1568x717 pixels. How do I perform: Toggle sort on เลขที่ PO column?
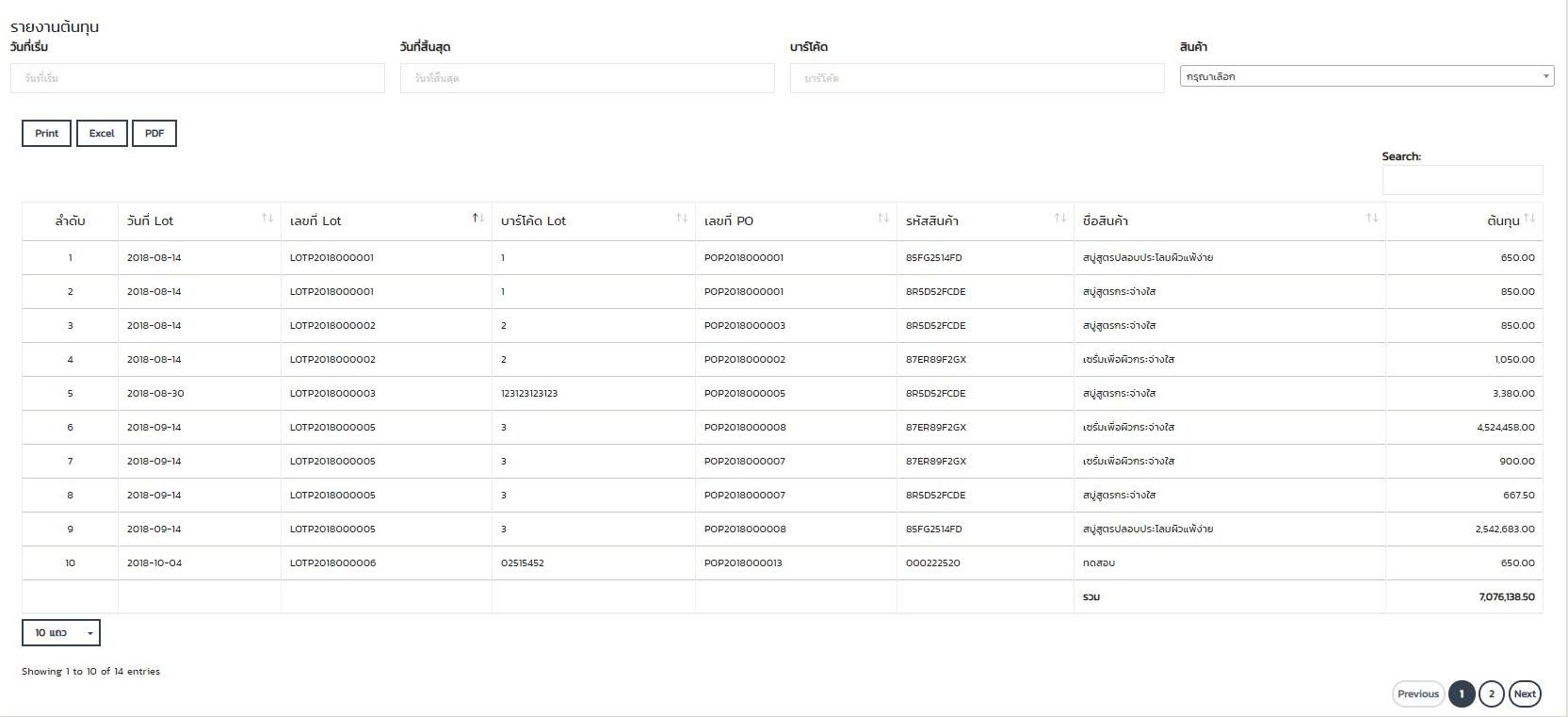tap(882, 219)
